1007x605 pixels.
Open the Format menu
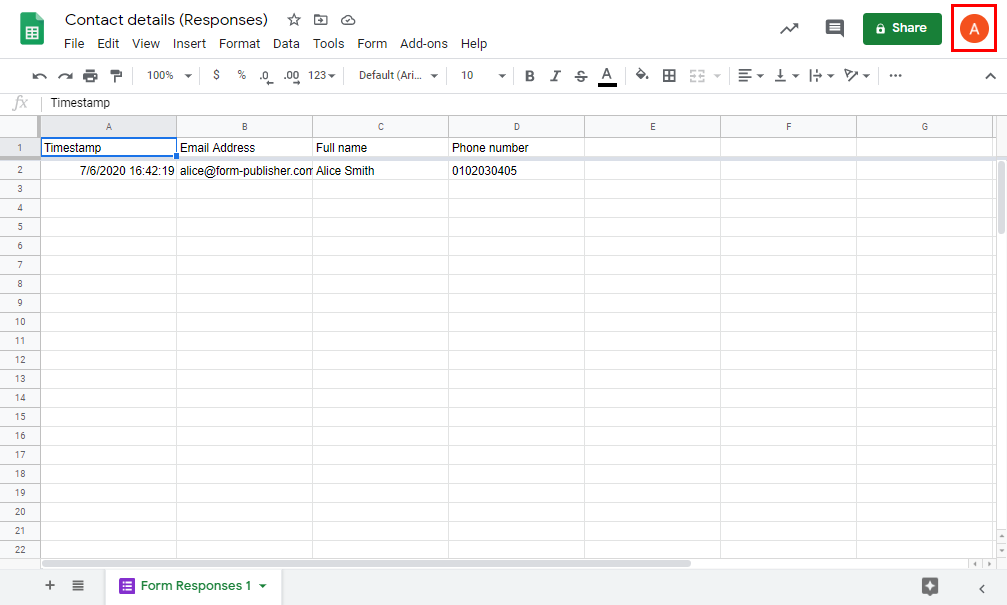pyautogui.click(x=240, y=44)
